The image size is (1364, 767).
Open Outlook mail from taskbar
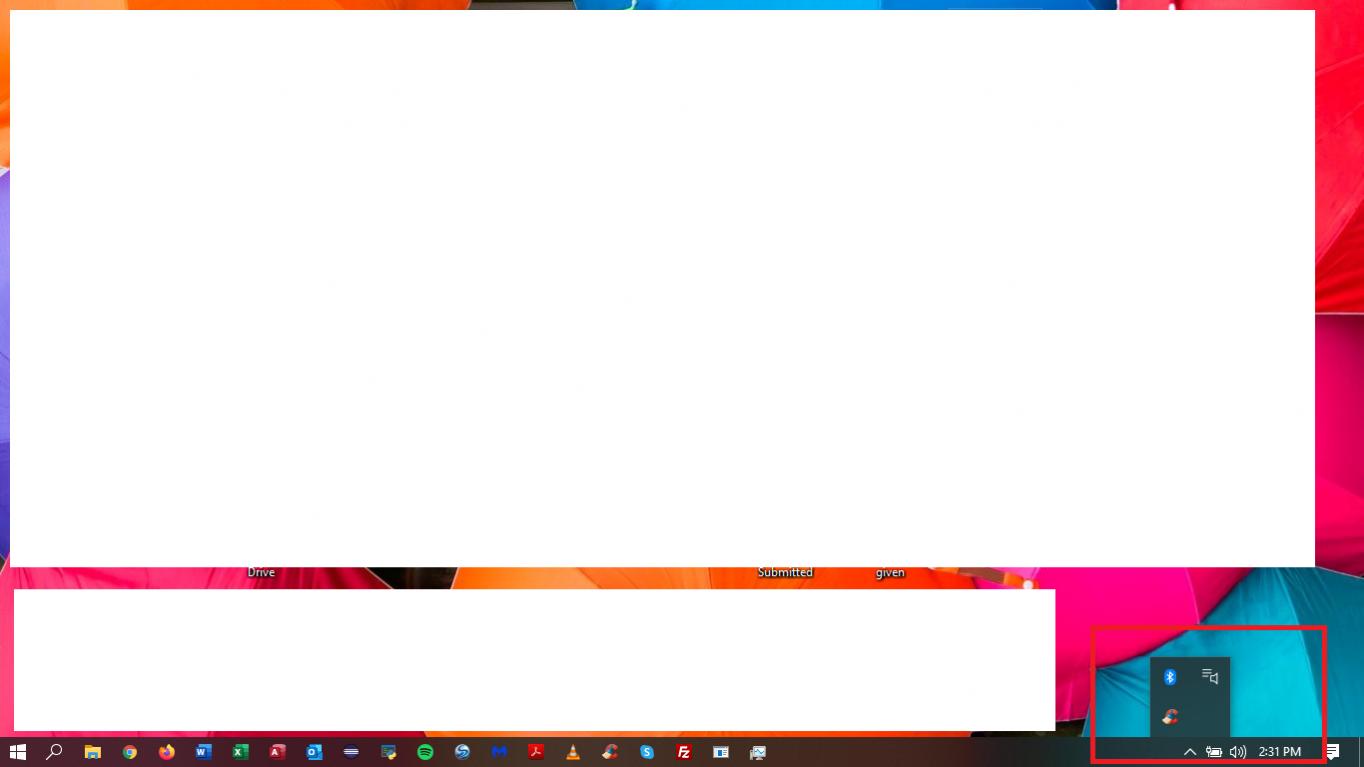pyautogui.click(x=314, y=752)
